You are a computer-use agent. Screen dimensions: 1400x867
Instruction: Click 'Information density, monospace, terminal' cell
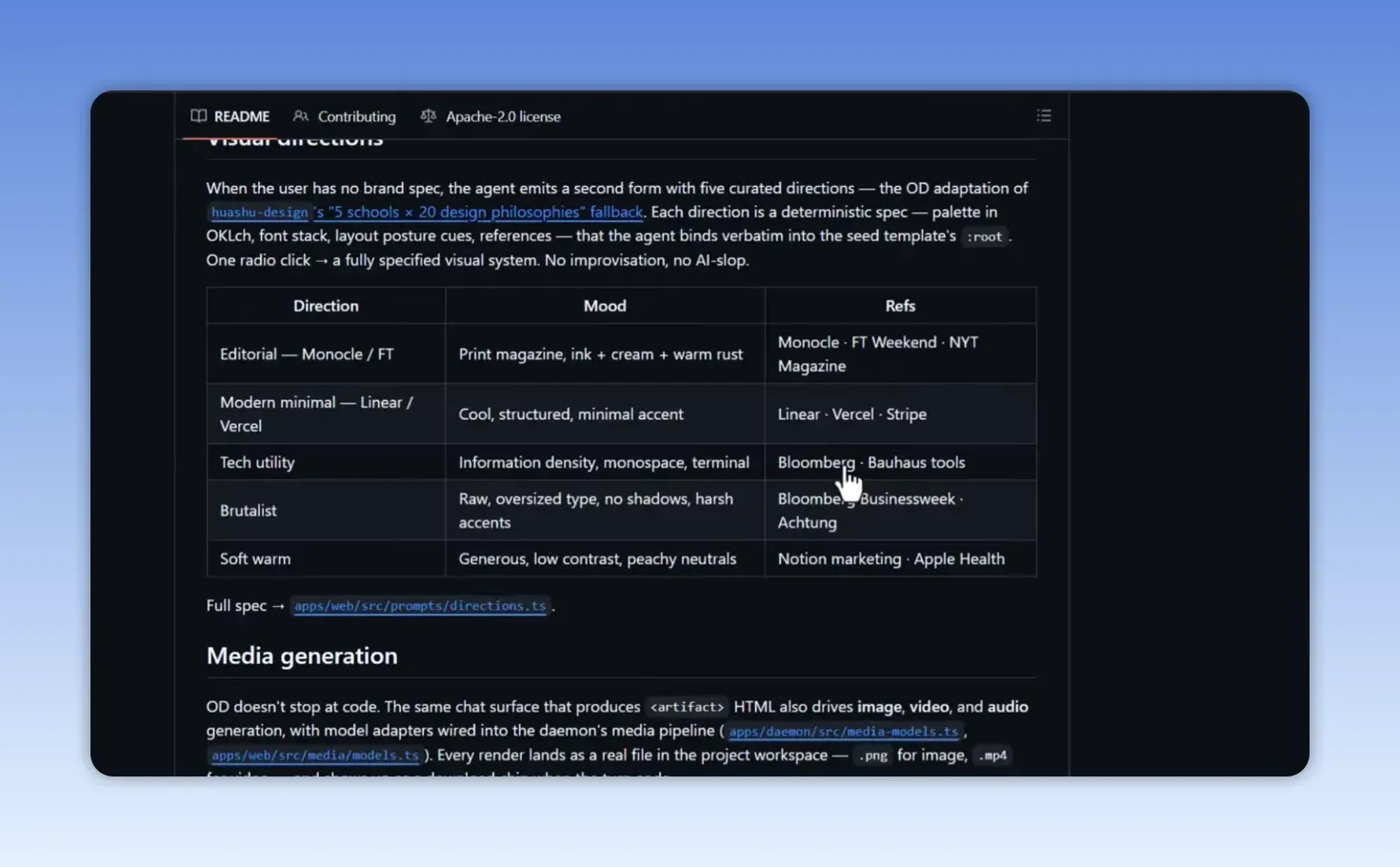[605, 462]
